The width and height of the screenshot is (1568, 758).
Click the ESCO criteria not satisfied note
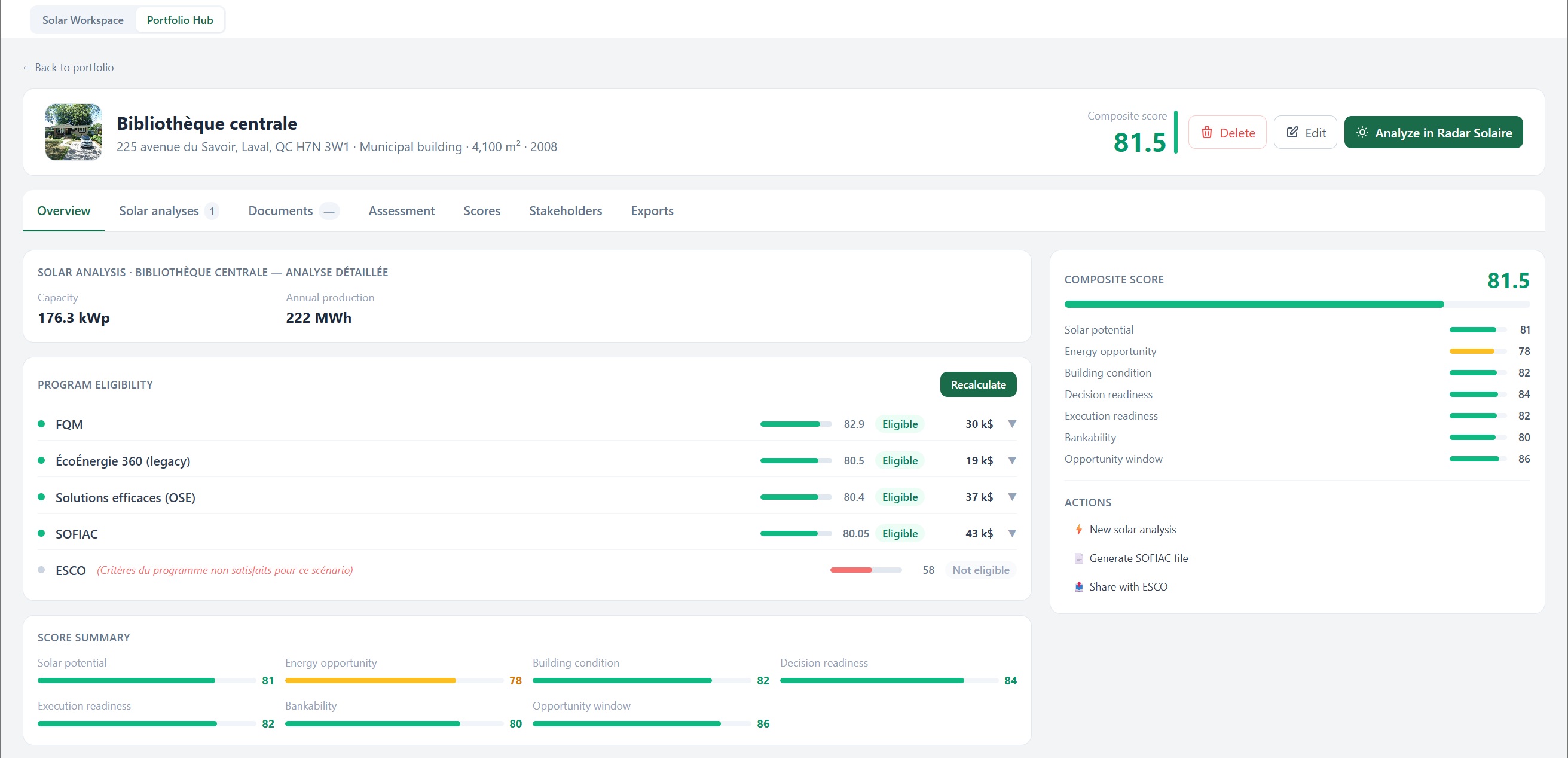225,570
